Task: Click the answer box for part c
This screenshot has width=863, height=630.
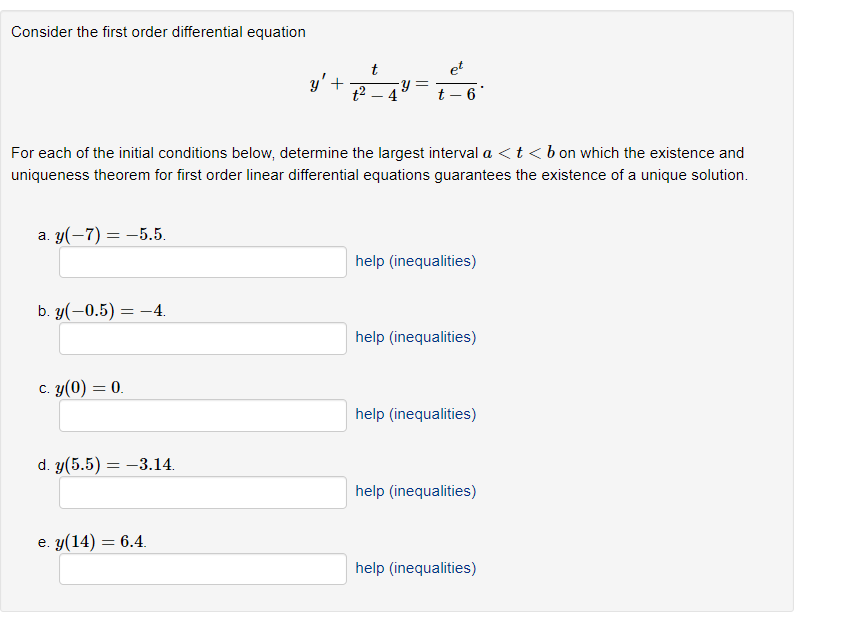Action: [203, 415]
